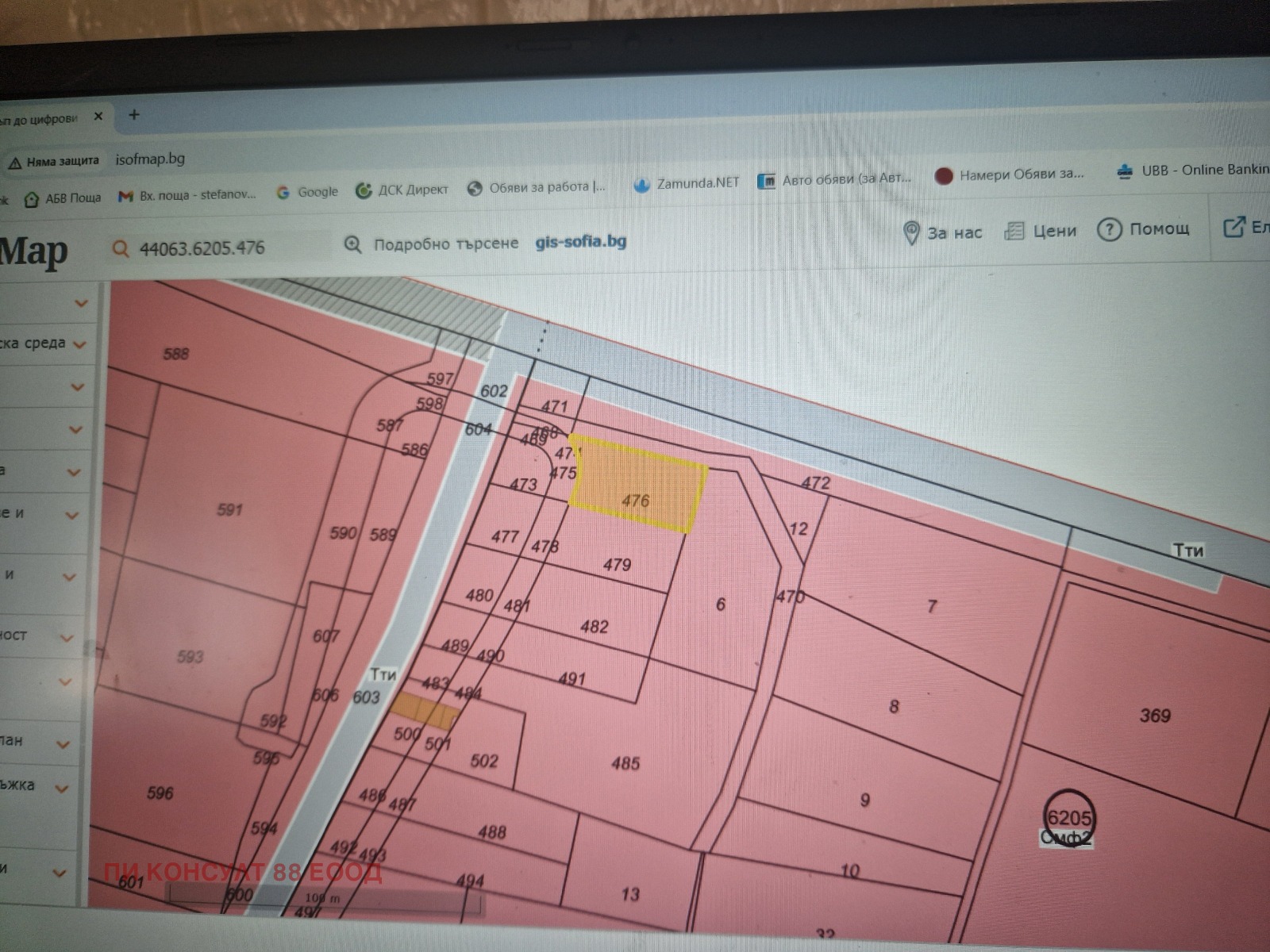Click the search magnifier icon
Screen dimensions: 1270x952
(x=121, y=249)
